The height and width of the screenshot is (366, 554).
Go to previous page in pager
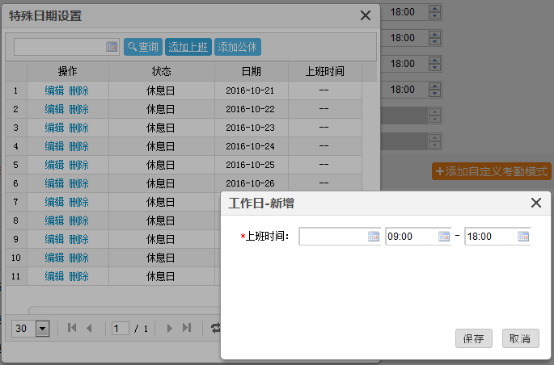[x=89, y=328]
